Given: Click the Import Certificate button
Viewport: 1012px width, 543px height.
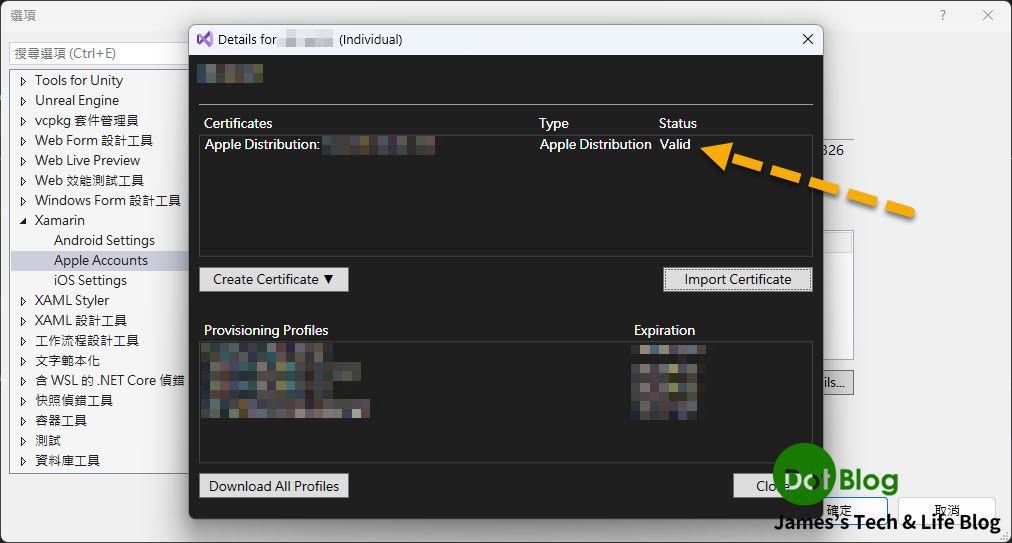Looking at the screenshot, I should point(737,279).
